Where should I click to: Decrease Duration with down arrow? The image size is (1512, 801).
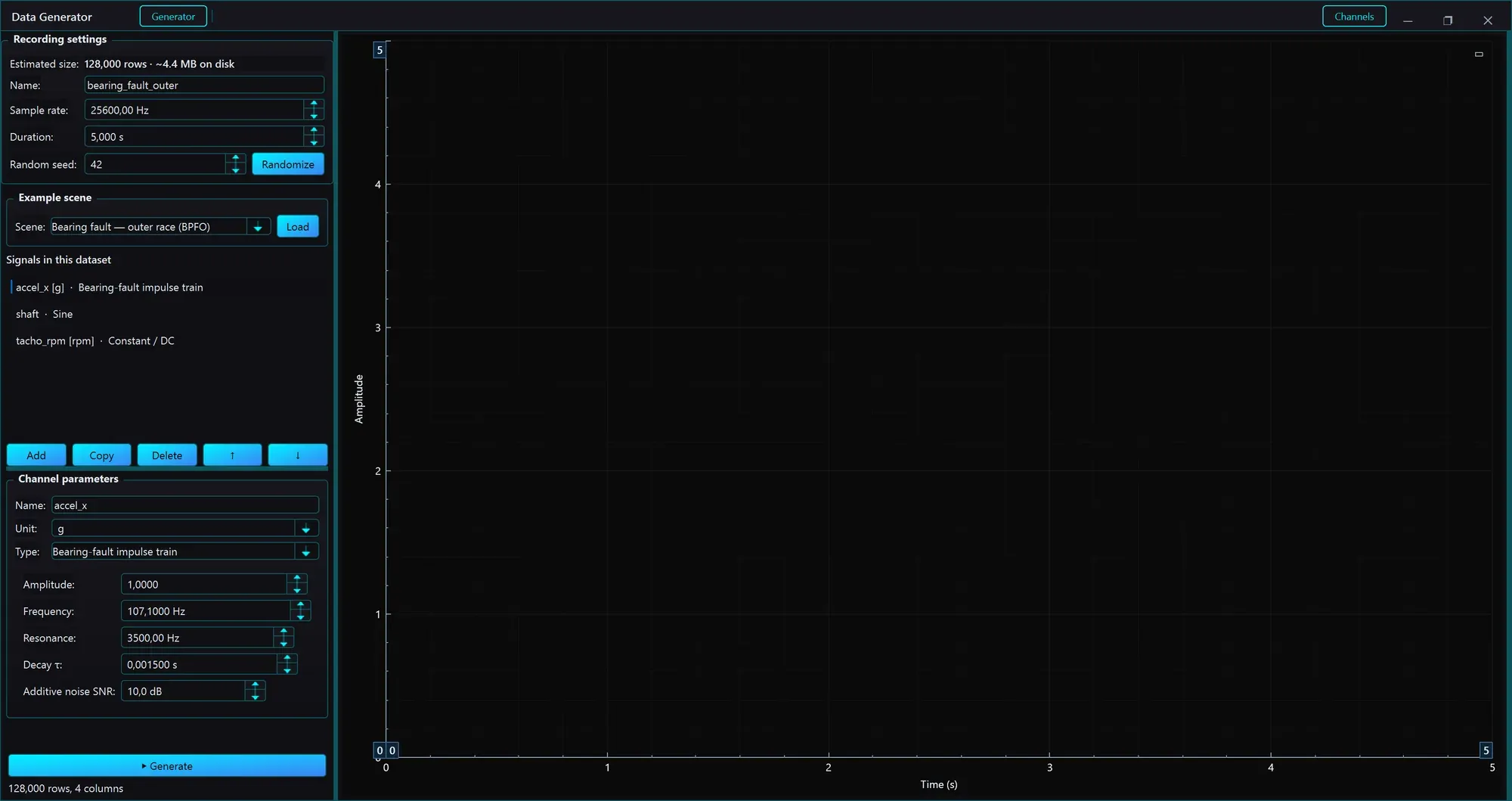(314, 142)
